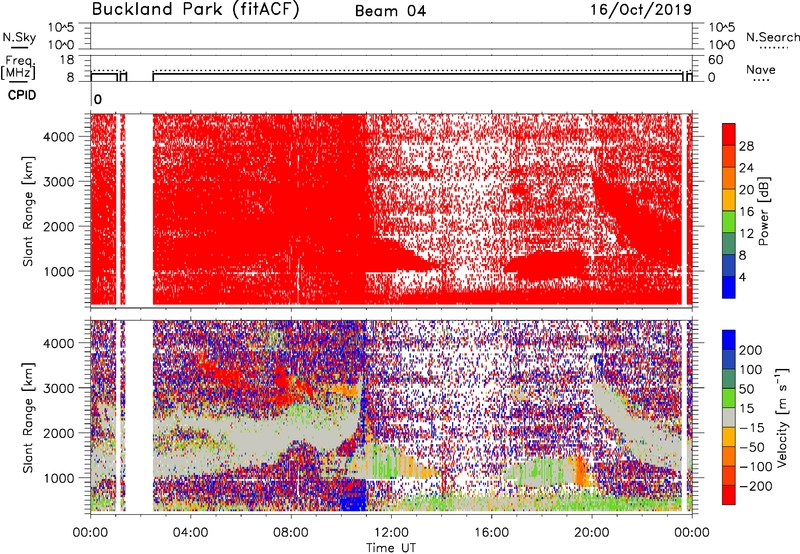Select the 12:00 time tick label
This screenshot has height=554, width=800.
[x=391, y=533]
